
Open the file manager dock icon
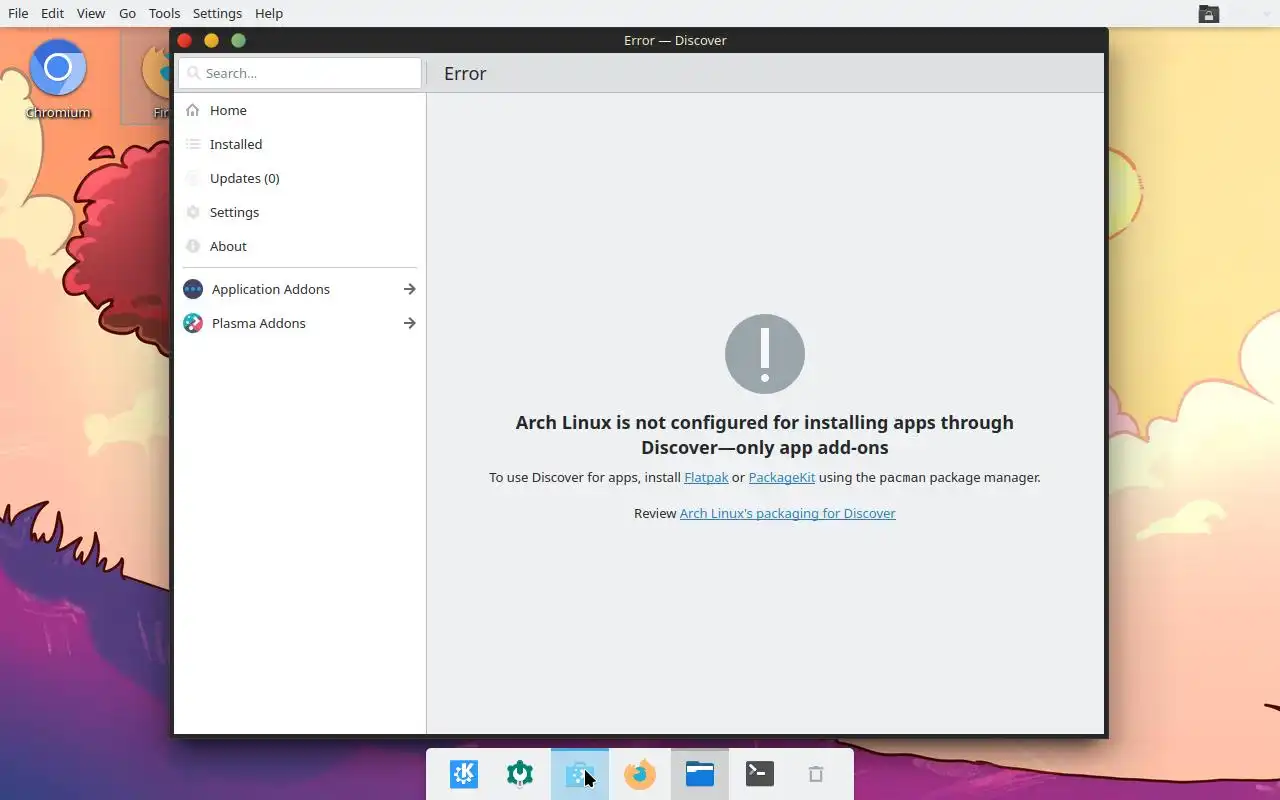[x=700, y=774]
